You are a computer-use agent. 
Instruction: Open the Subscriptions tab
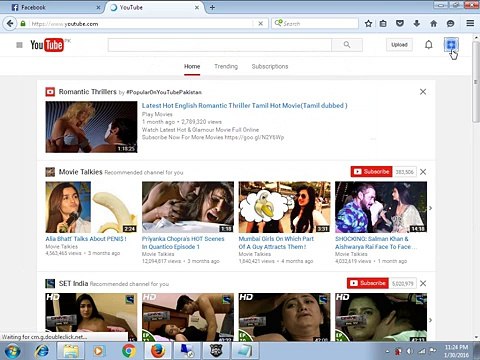coord(270,66)
